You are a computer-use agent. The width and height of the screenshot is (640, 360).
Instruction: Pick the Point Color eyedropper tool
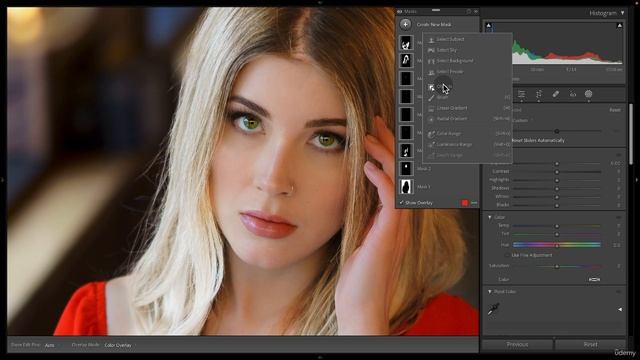click(x=493, y=309)
